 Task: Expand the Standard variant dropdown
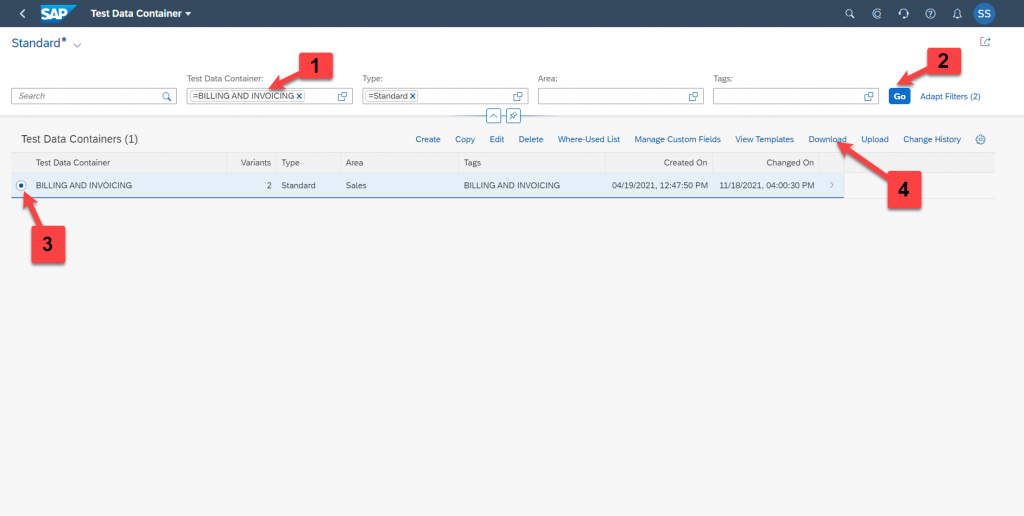tap(77, 45)
